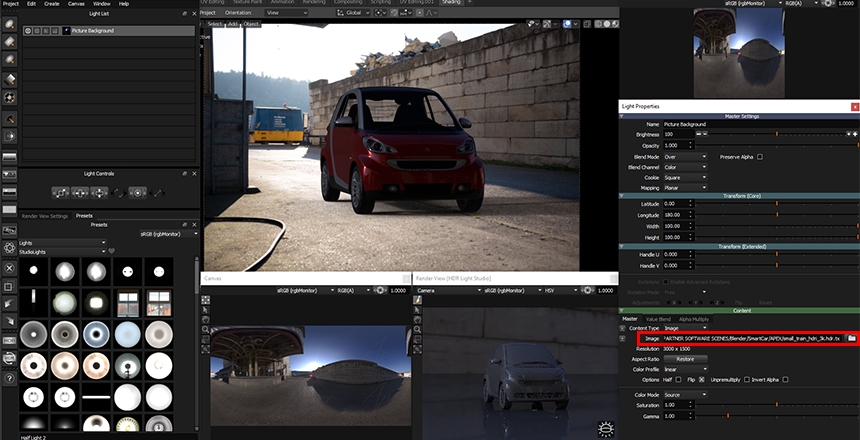Click the Render View paint brush tool
This screenshot has width=860, height=440.
(x=417, y=300)
